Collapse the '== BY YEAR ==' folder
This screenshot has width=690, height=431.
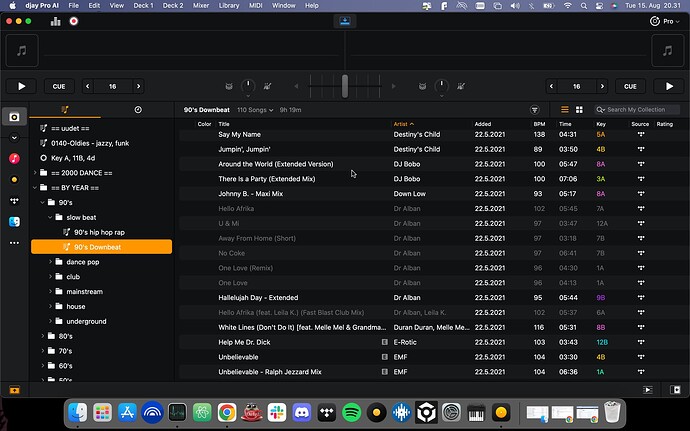(35, 188)
